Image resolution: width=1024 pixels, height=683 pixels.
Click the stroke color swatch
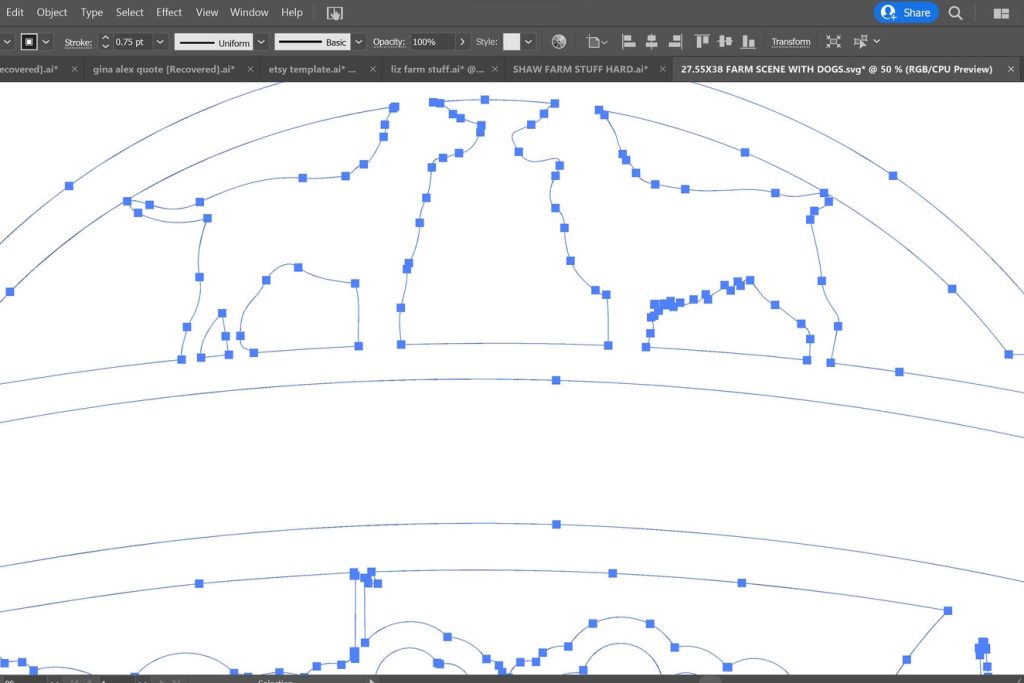[29, 42]
